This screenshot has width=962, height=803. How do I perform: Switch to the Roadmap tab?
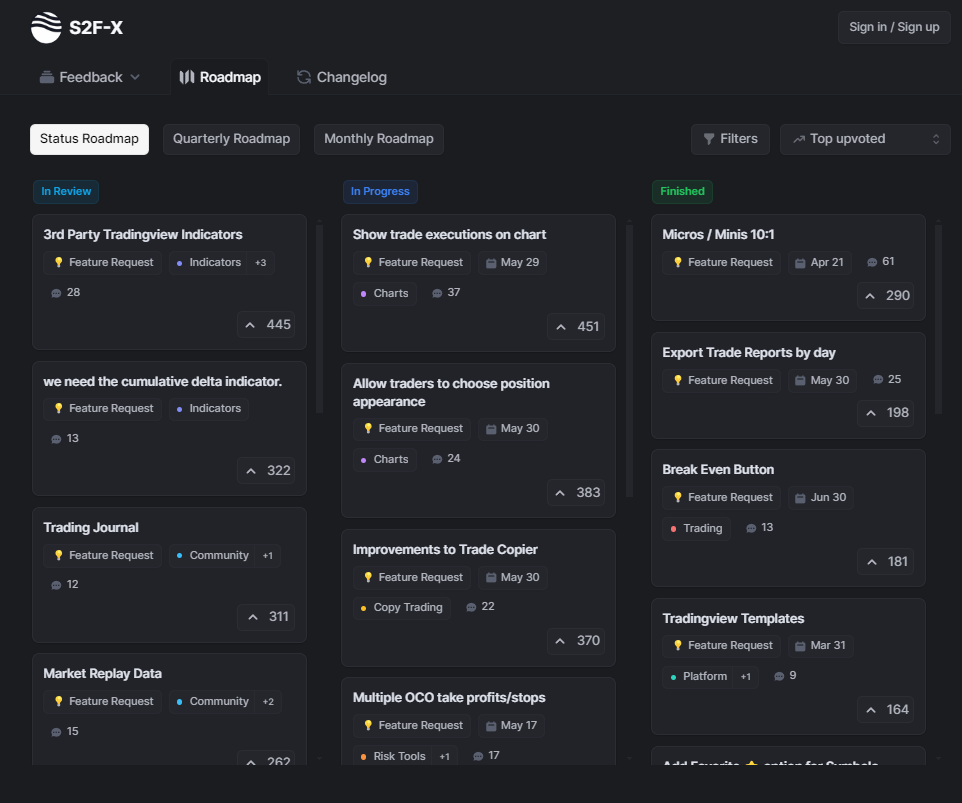[220, 77]
